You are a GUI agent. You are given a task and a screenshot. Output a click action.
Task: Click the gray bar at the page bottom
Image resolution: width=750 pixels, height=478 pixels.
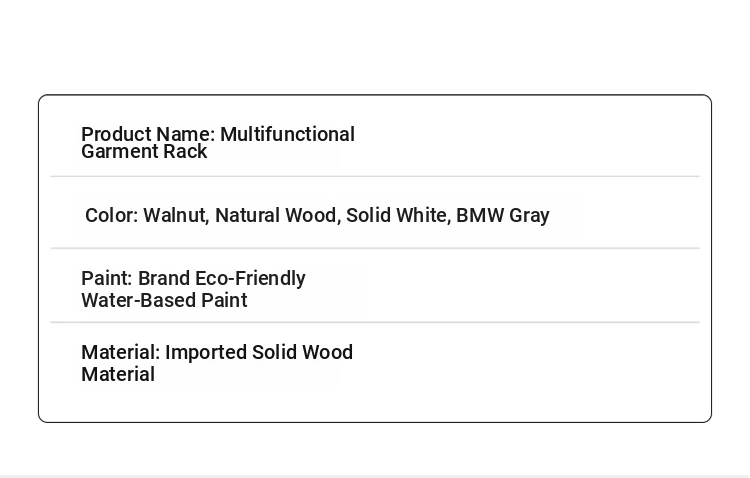click(375, 477)
